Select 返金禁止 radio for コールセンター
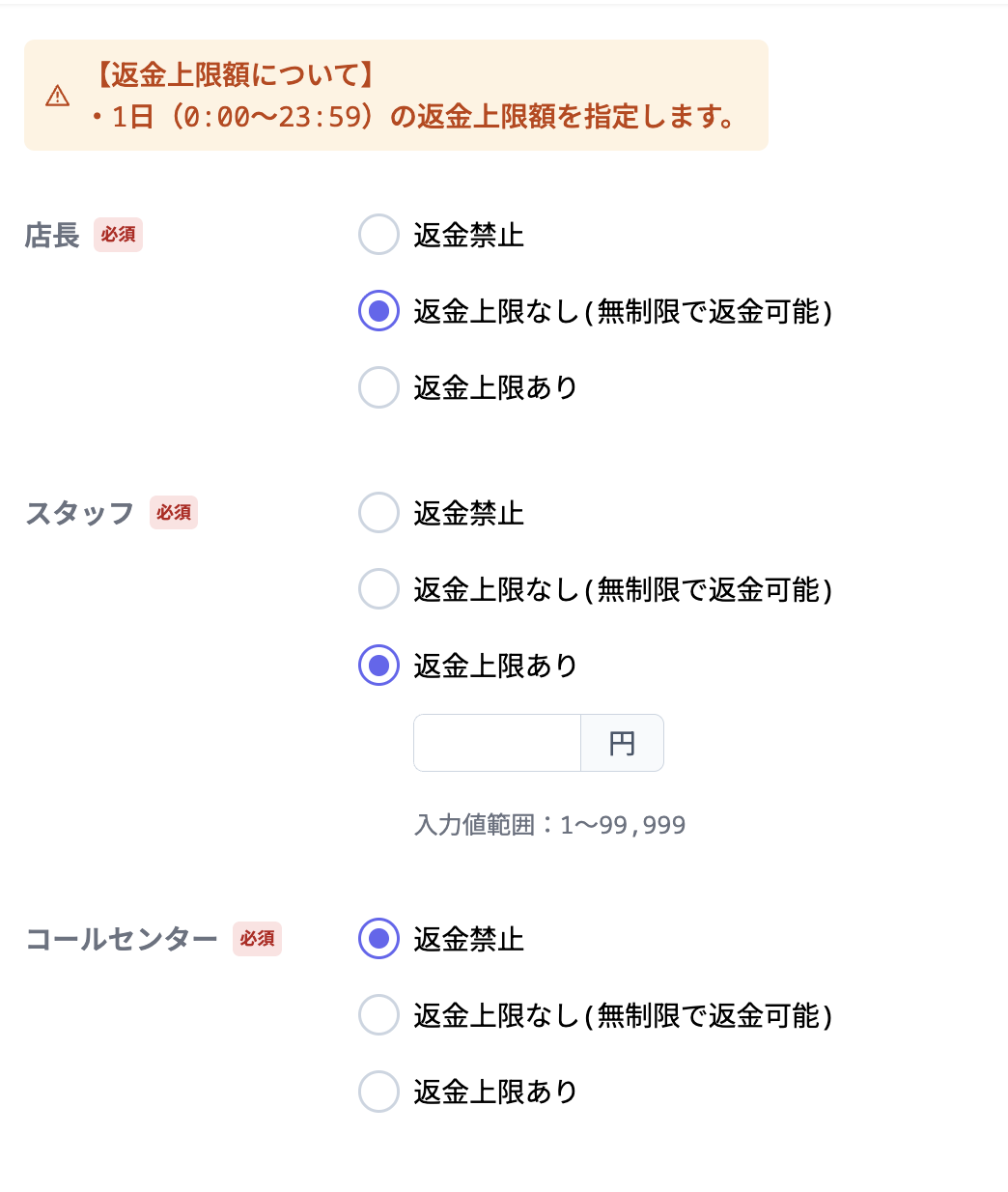 pyautogui.click(x=378, y=939)
